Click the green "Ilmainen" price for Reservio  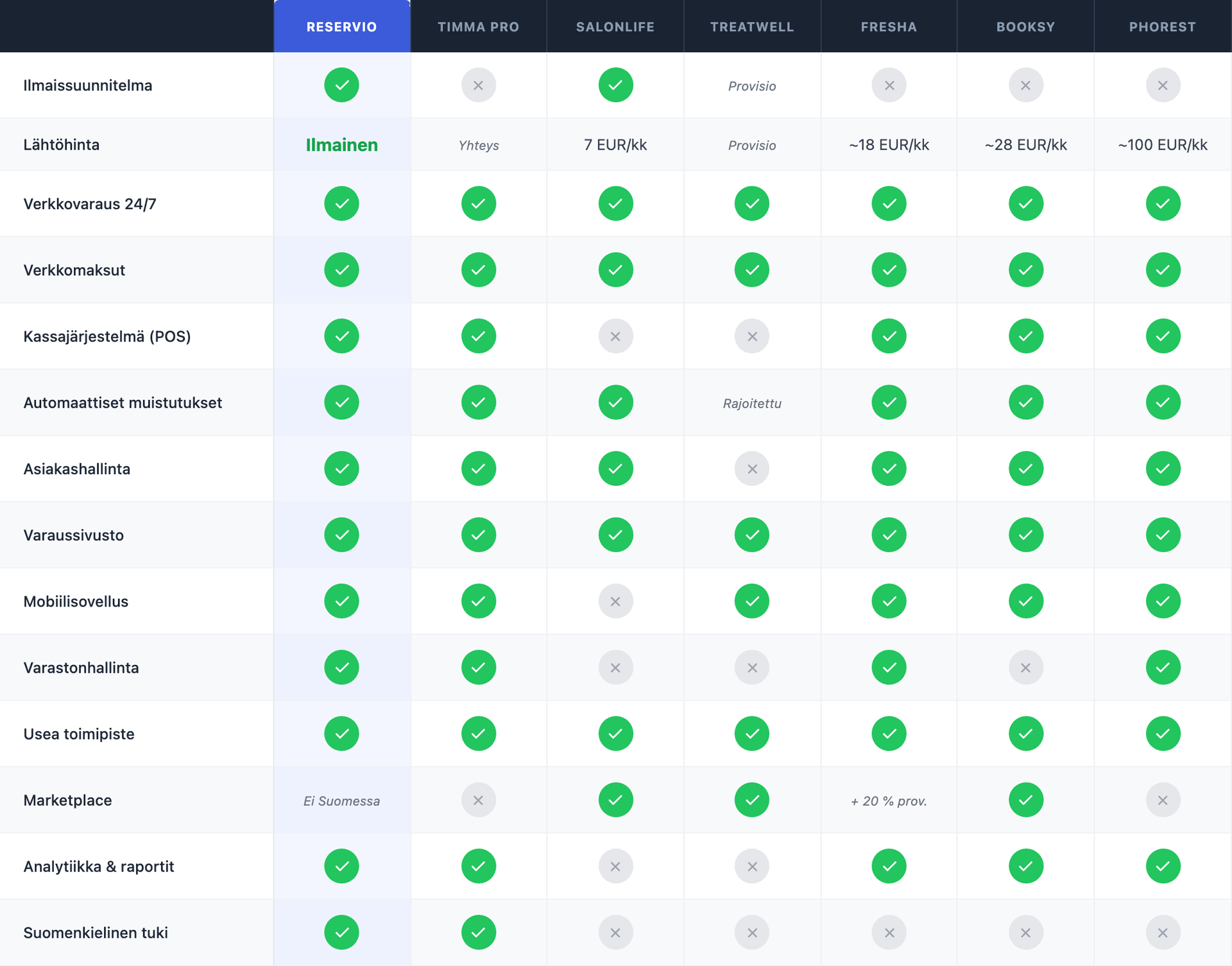tap(342, 145)
